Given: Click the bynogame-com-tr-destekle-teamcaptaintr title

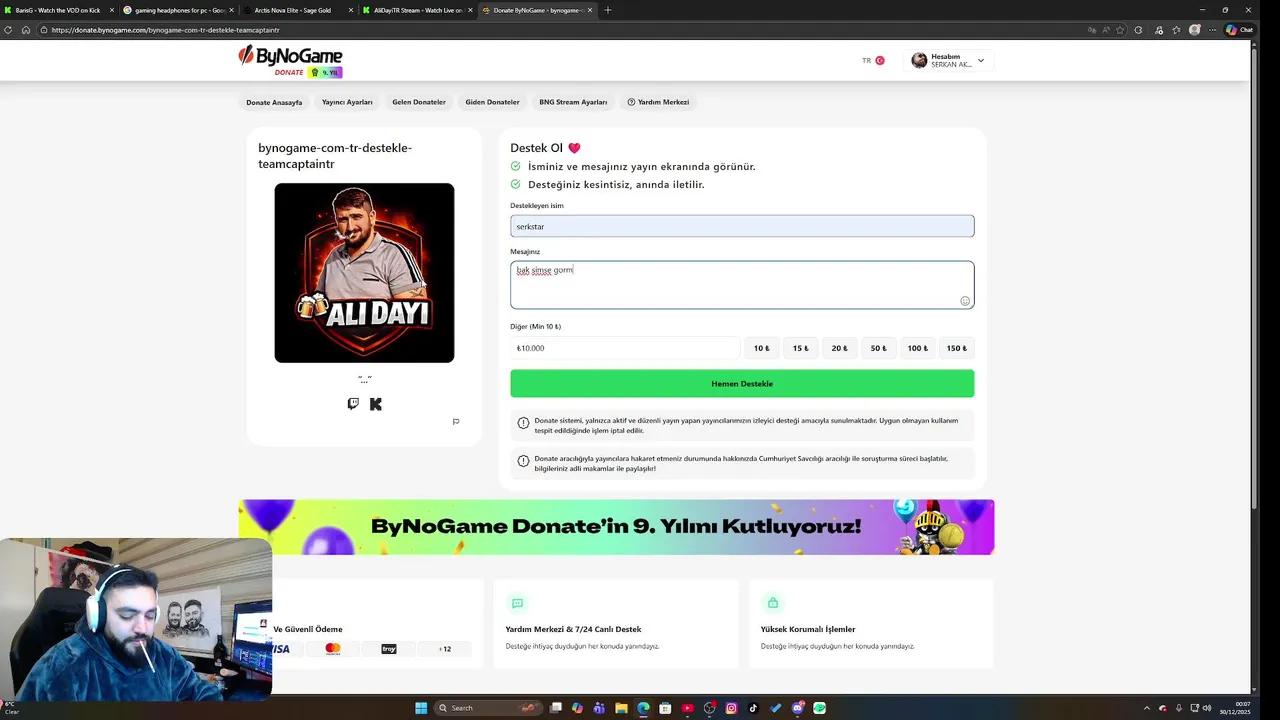Looking at the screenshot, I should 335,156.
